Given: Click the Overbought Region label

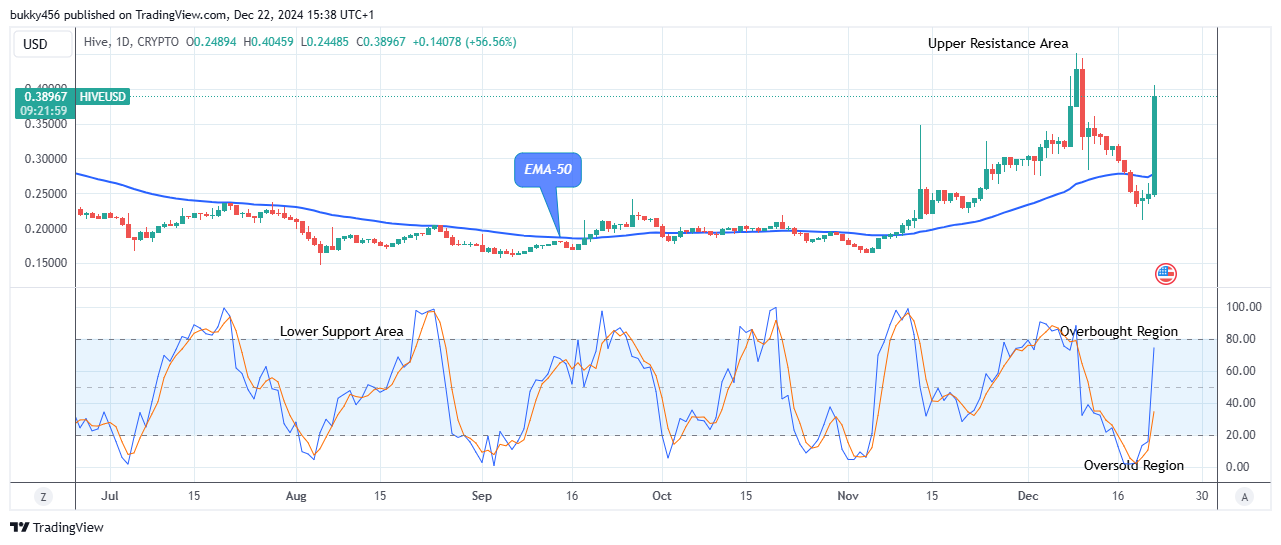Looking at the screenshot, I should [x=1119, y=331].
